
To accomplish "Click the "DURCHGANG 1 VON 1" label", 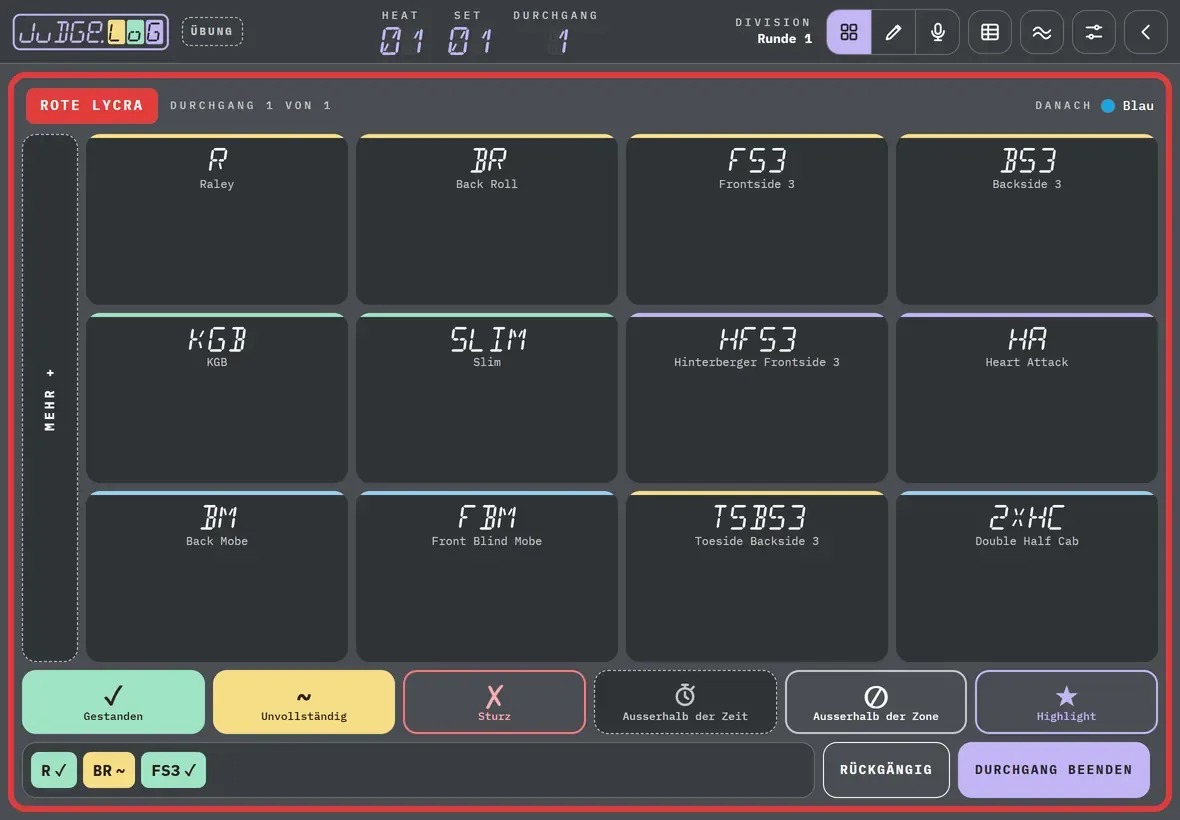I will [251, 105].
